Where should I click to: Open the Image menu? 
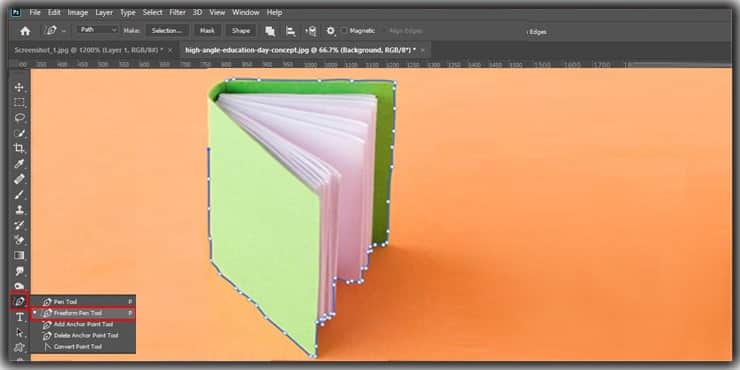coord(78,13)
